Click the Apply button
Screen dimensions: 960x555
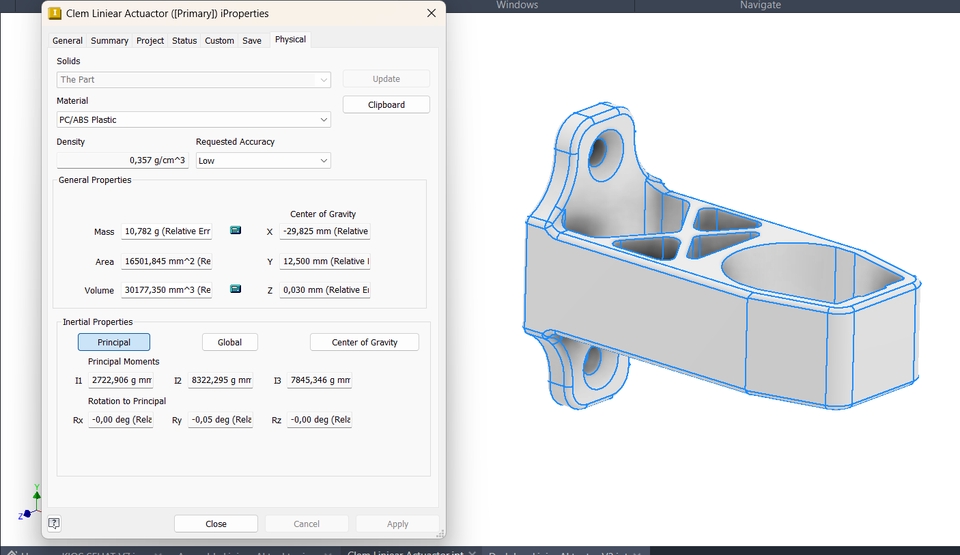pos(397,524)
